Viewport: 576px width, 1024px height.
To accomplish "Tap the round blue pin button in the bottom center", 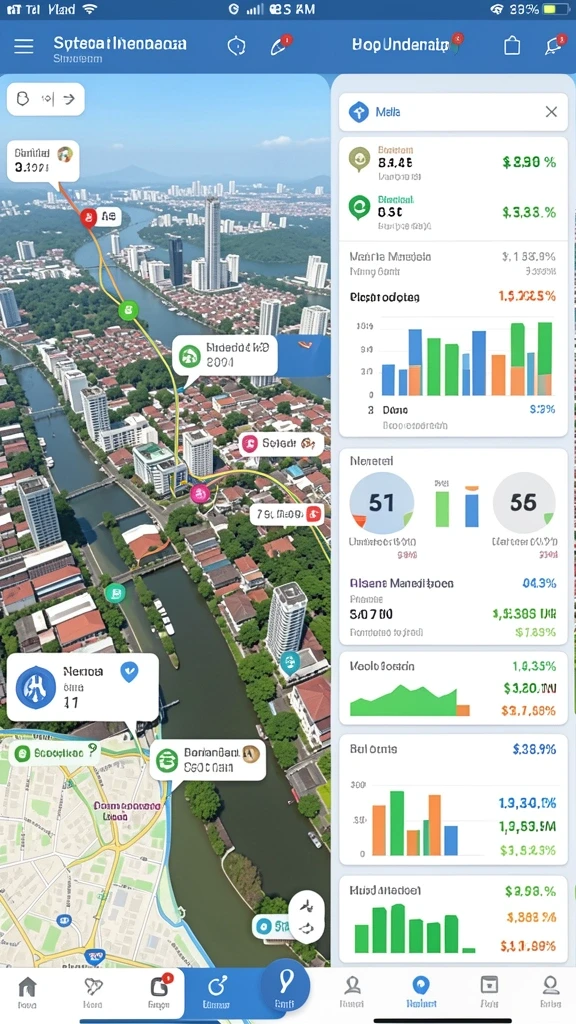I will click(x=285, y=985).
